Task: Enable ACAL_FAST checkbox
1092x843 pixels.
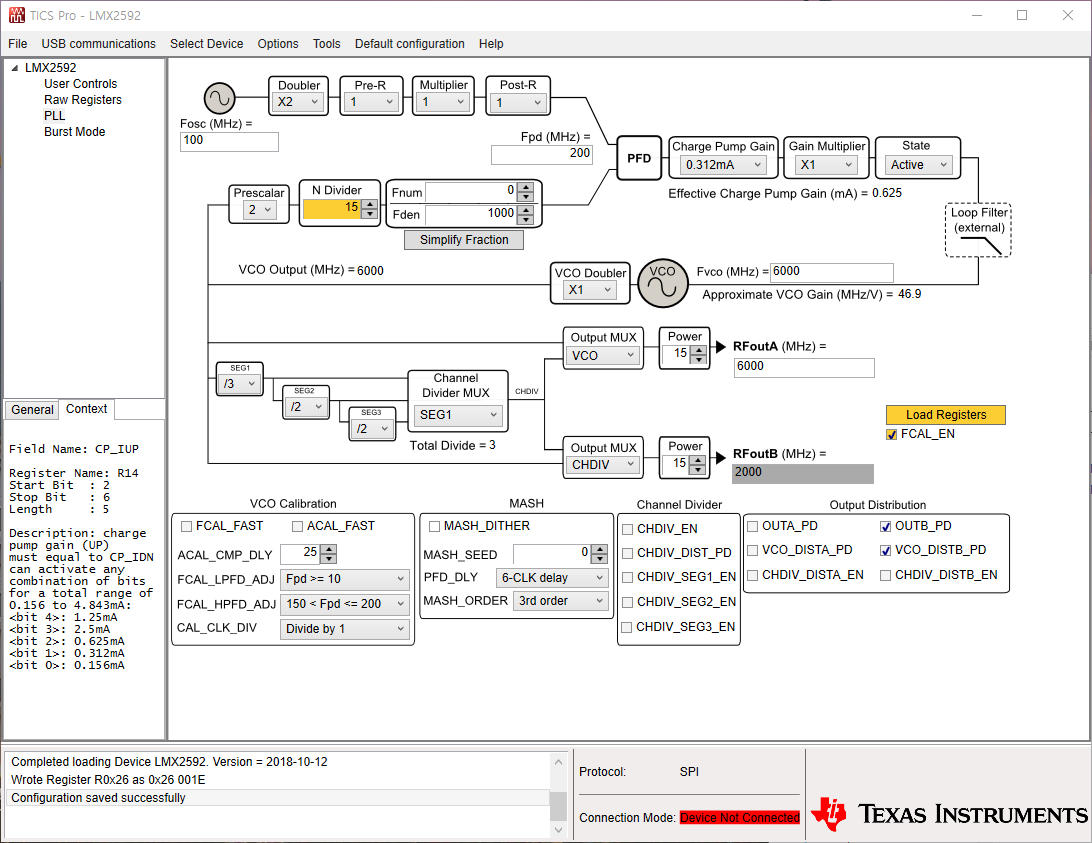Action: [x=297, y=526]
